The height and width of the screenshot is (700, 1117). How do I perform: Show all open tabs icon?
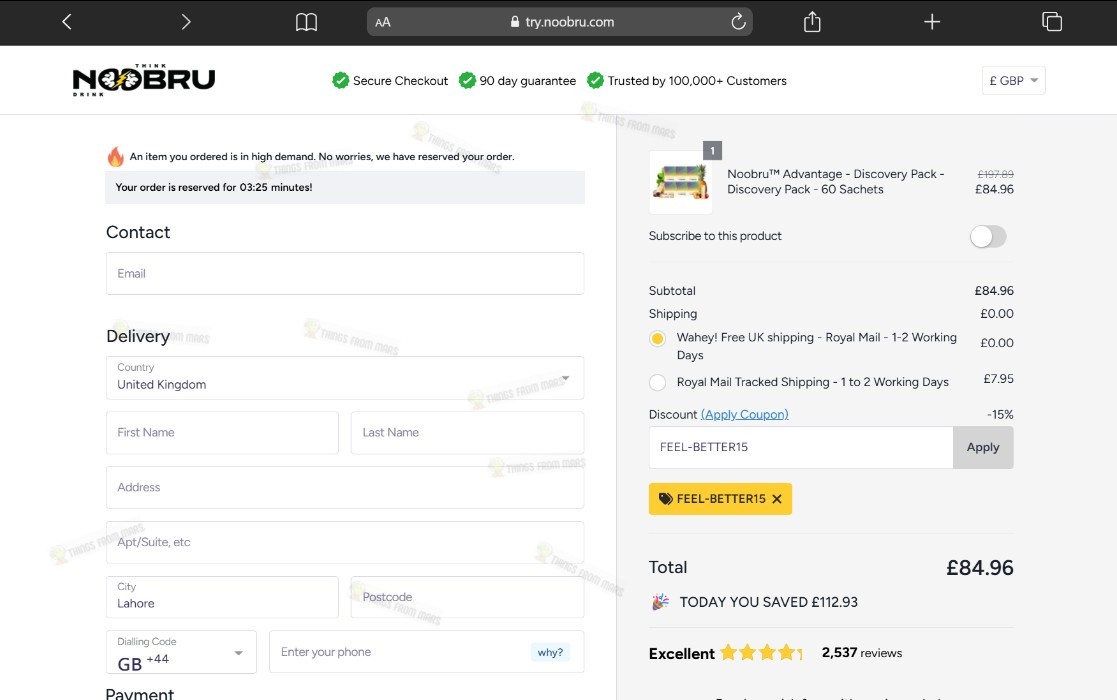(x=1051, y=22)
